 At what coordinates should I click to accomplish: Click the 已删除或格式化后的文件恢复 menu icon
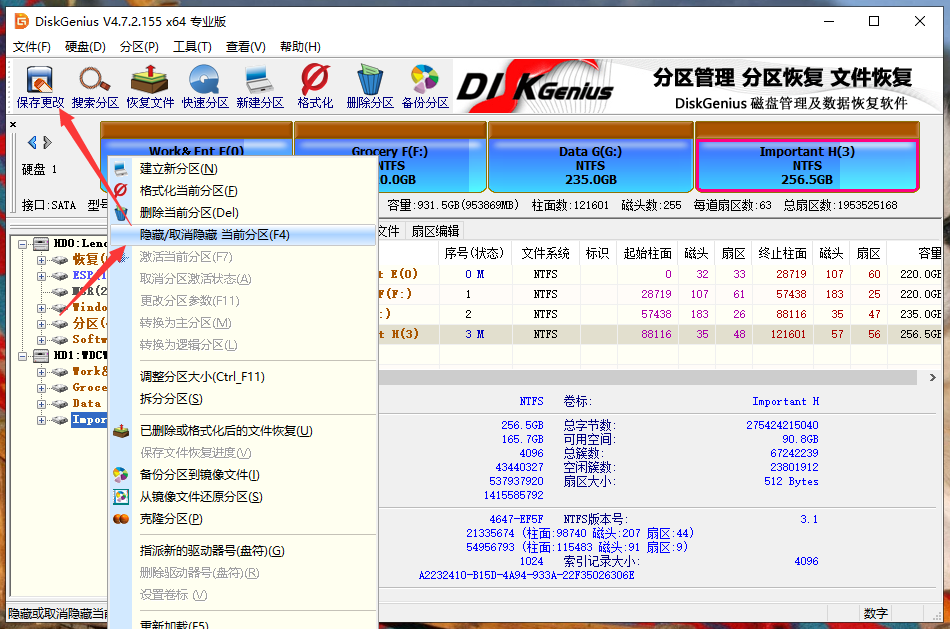[x=121, y=431]
